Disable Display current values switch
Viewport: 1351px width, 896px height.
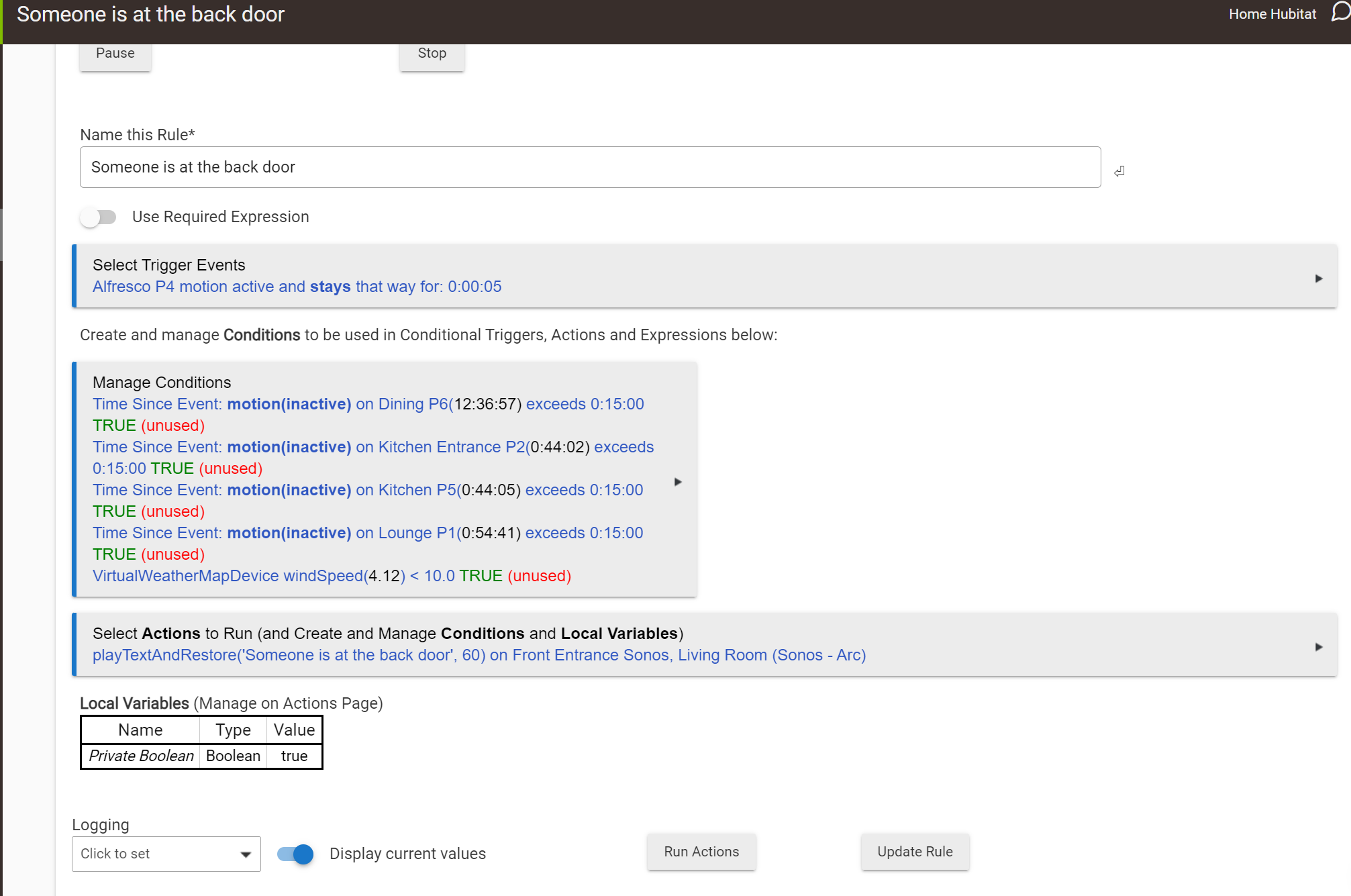point(295,854)
